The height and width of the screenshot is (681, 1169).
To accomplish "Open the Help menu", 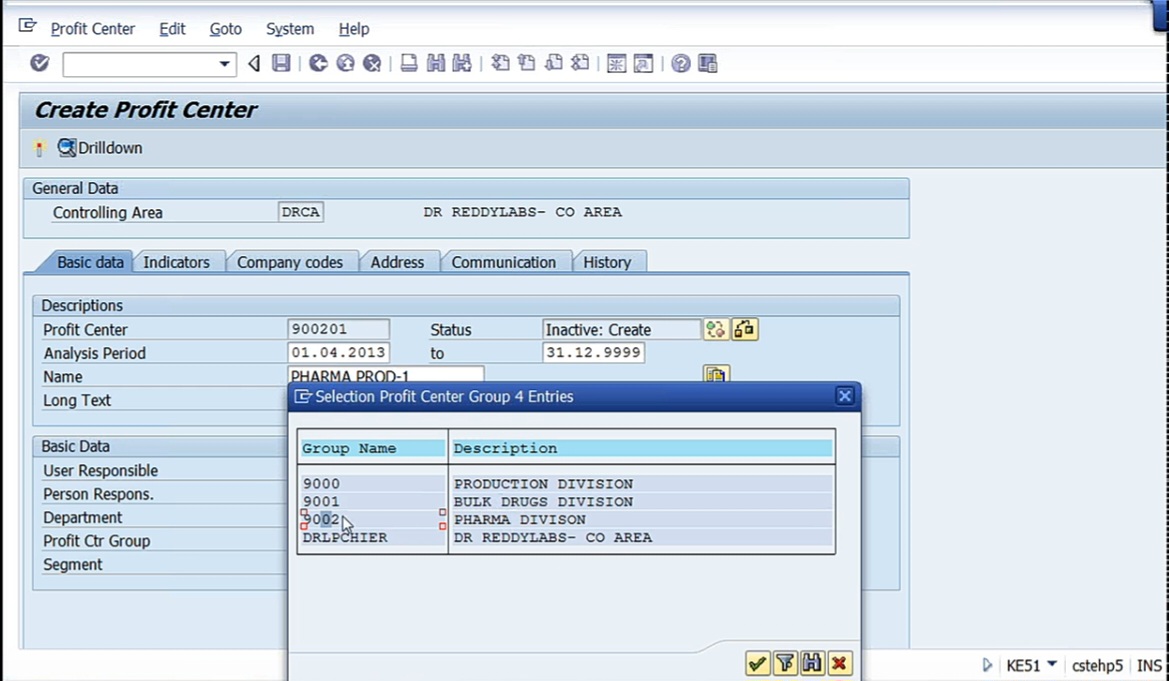I will click(x=354, y=29).
